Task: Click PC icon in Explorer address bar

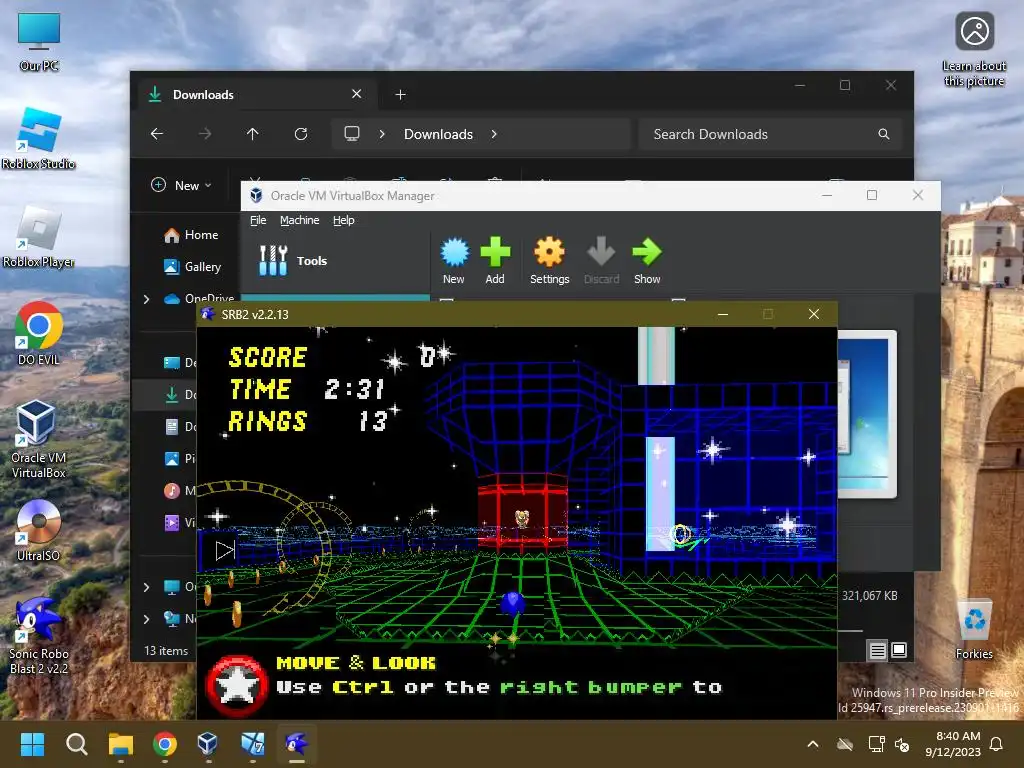Action: point(352,134)
